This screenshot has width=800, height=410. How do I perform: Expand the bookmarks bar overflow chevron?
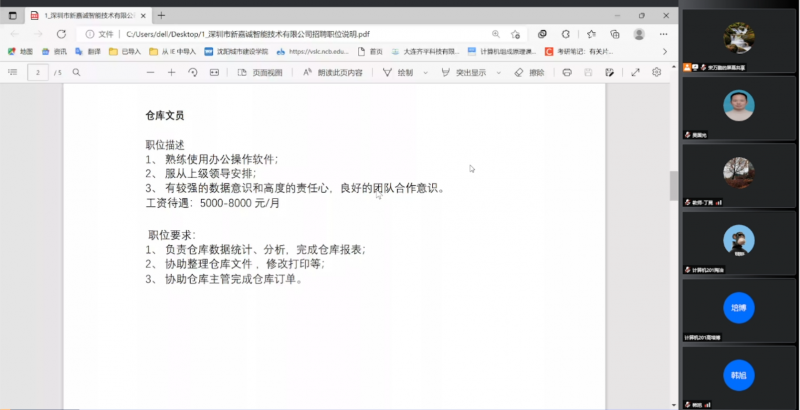[x=667, y=51]
